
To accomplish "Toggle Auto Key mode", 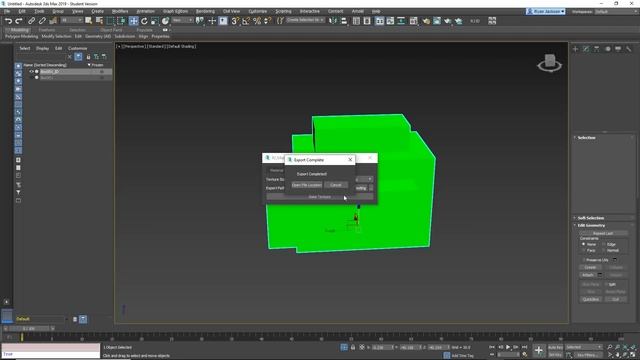I will pyautogui.click(x=555, y=347).
